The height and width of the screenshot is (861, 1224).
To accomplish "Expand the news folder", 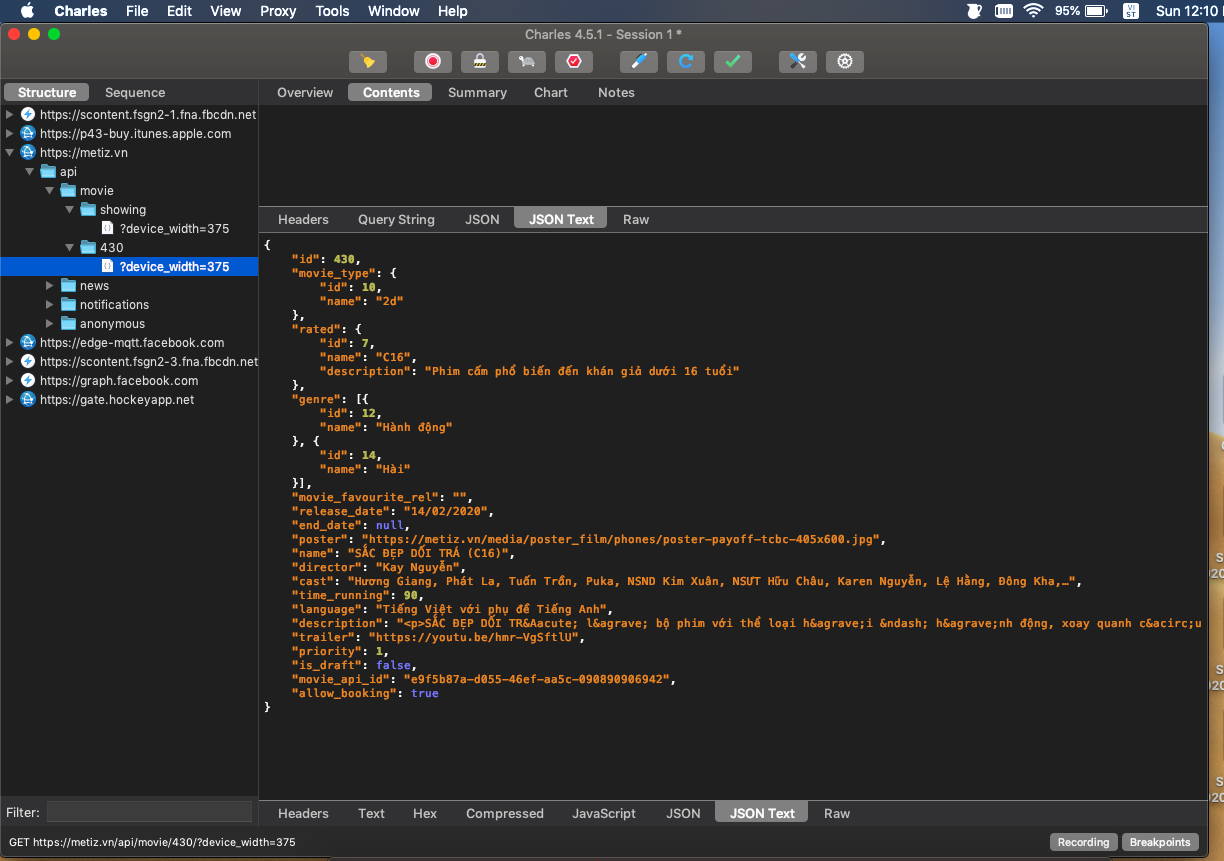I will click(50, 286).
